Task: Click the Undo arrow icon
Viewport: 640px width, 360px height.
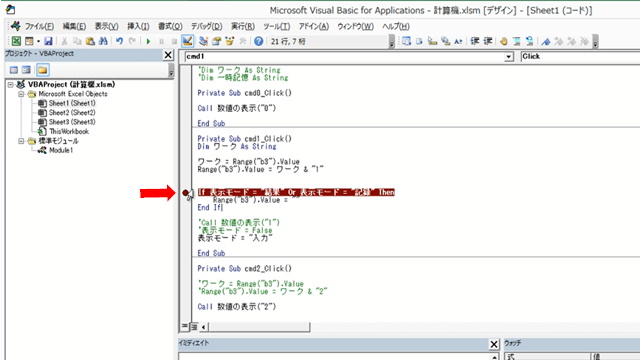Action: [x=119, y=41]
